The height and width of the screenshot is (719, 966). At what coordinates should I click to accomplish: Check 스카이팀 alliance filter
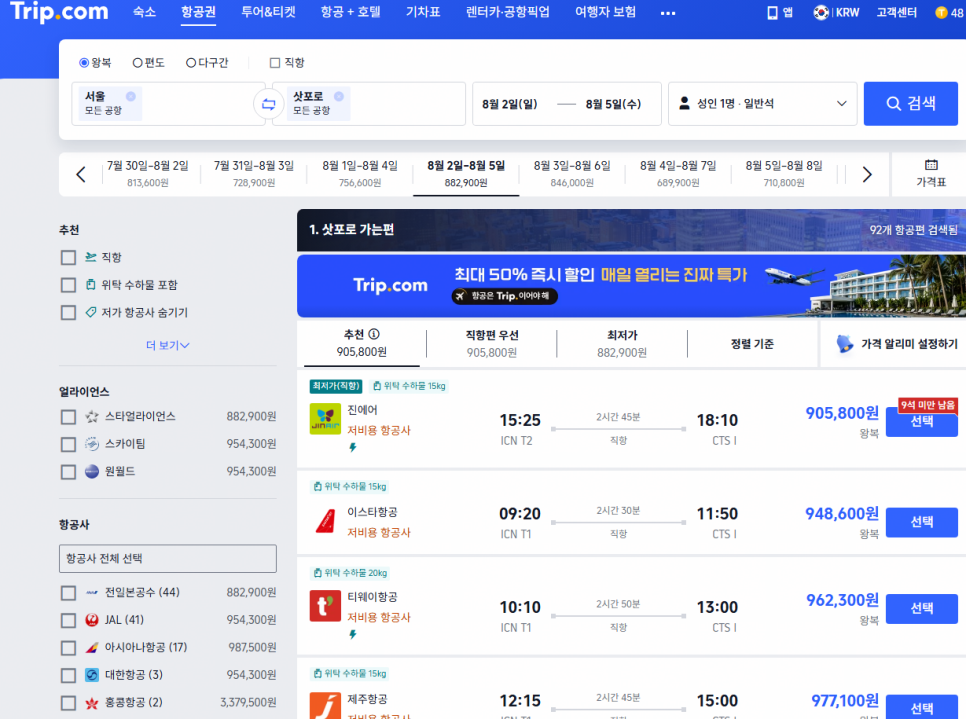68,444
